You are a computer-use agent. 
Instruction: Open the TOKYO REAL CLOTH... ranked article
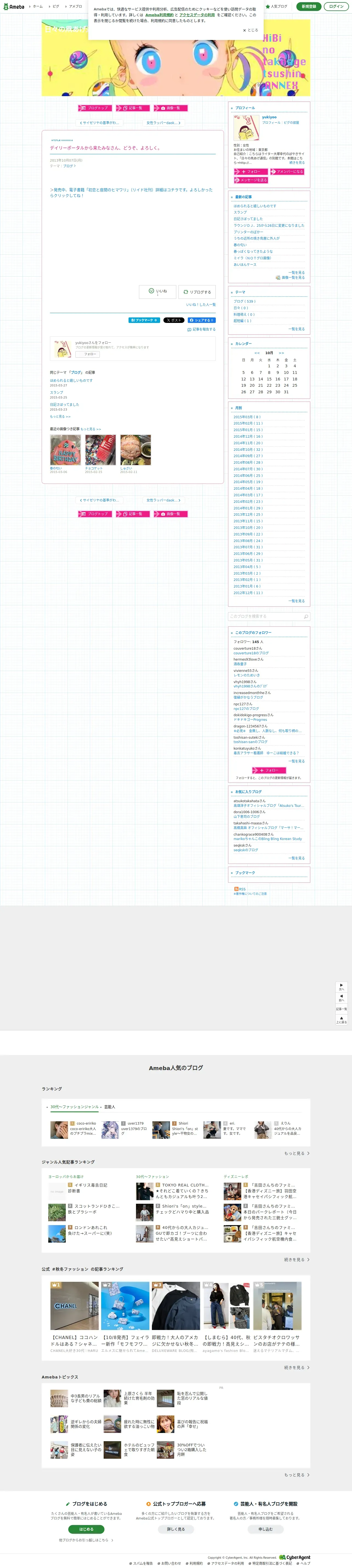click(184, 1185)
